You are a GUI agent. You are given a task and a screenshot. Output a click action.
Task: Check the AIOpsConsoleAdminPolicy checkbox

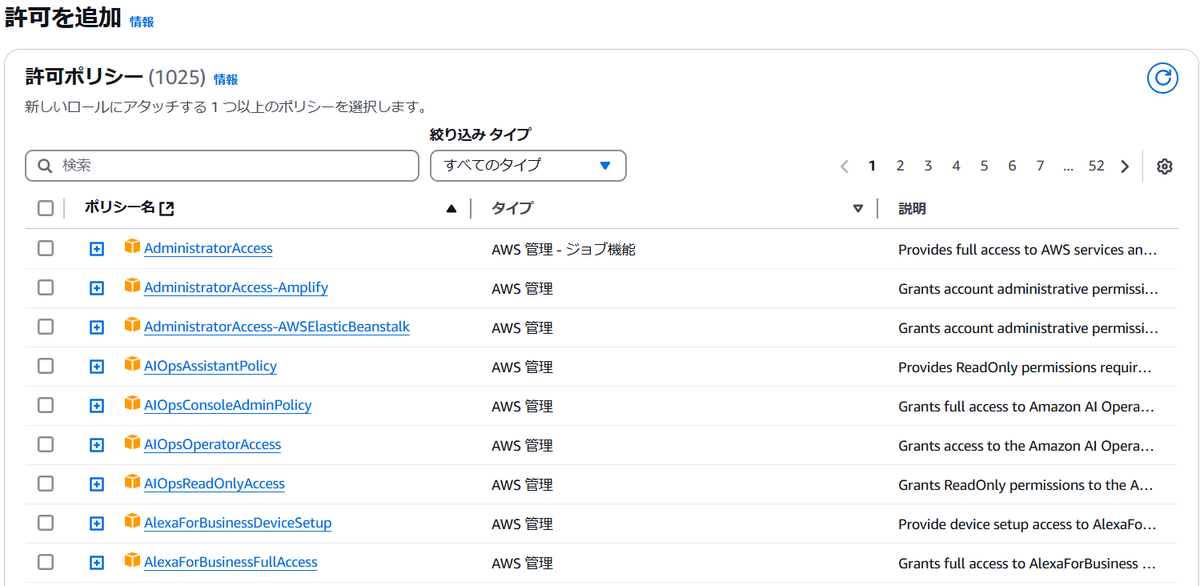pyautogui.click(x=45, y=405)
